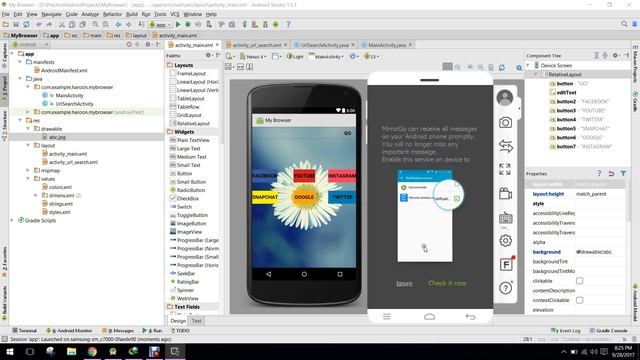Open Chrome from the taskbar
Image resolution: width=640 pixels, height=360 pixels.
[92, 351]
